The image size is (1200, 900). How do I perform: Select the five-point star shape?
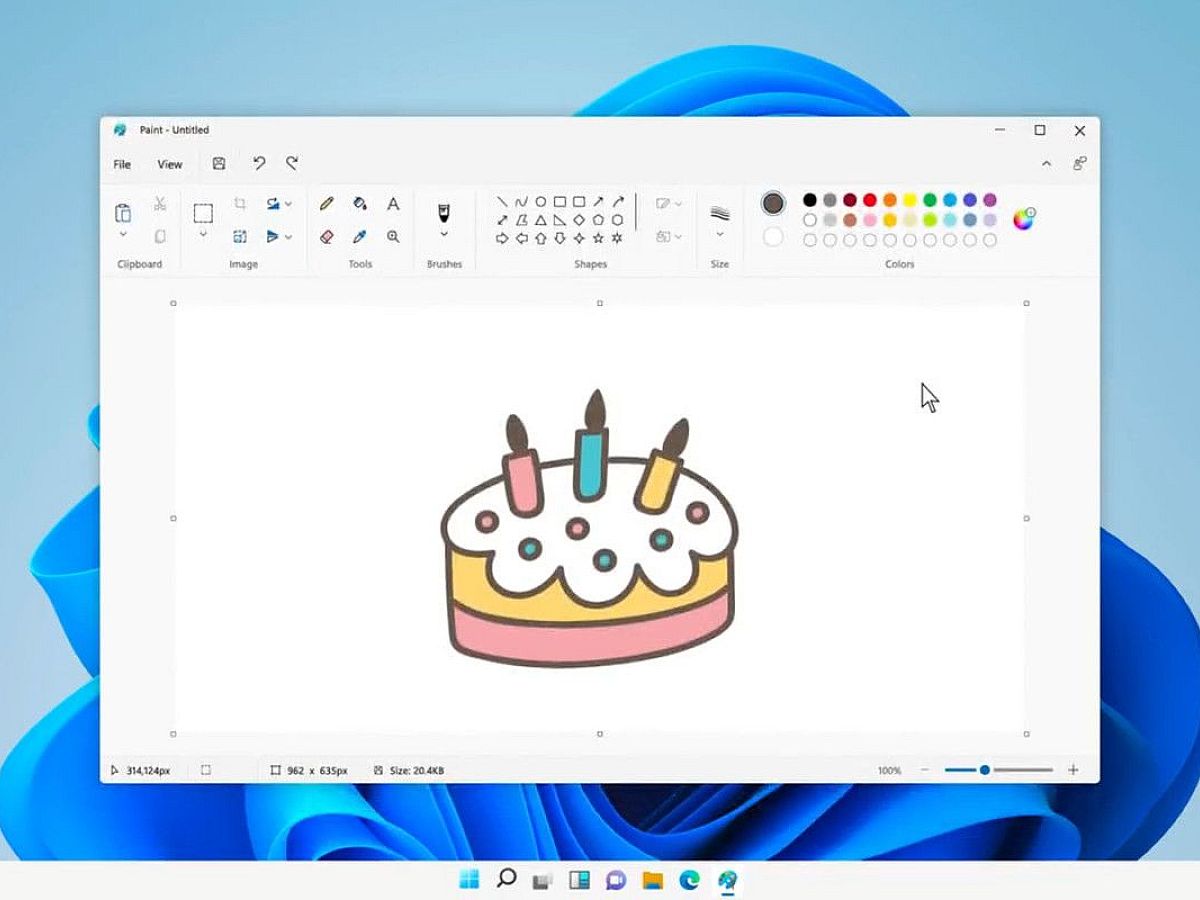[598, 239]
